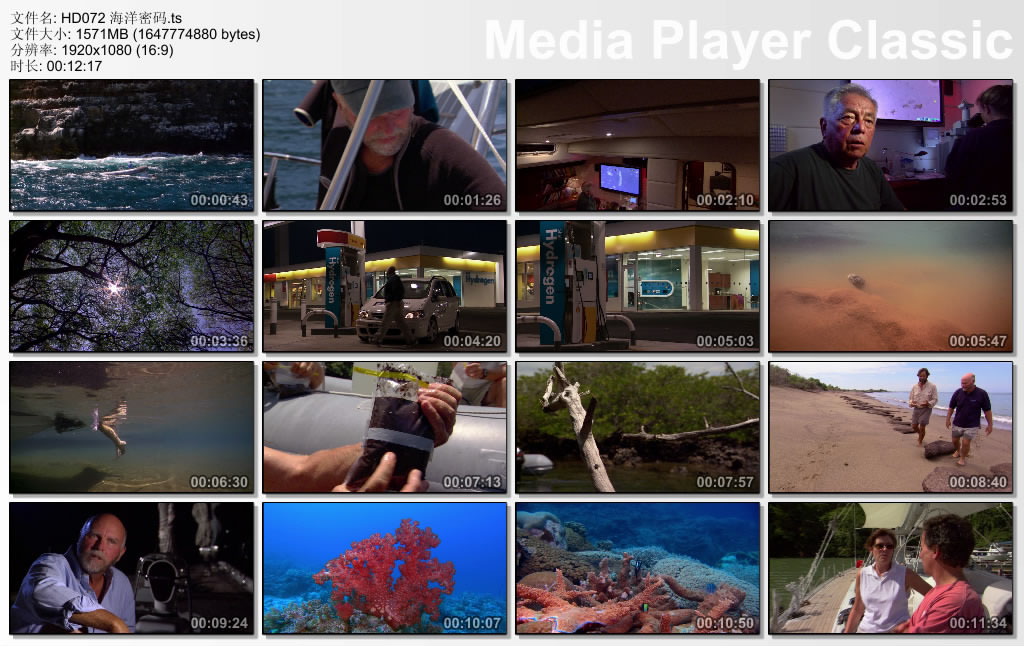This screenshot has width=1024, height=646.
Task: Click the tree canopy sunlight thumbnail
Action: pyautogui.click(x=131, y=286)
